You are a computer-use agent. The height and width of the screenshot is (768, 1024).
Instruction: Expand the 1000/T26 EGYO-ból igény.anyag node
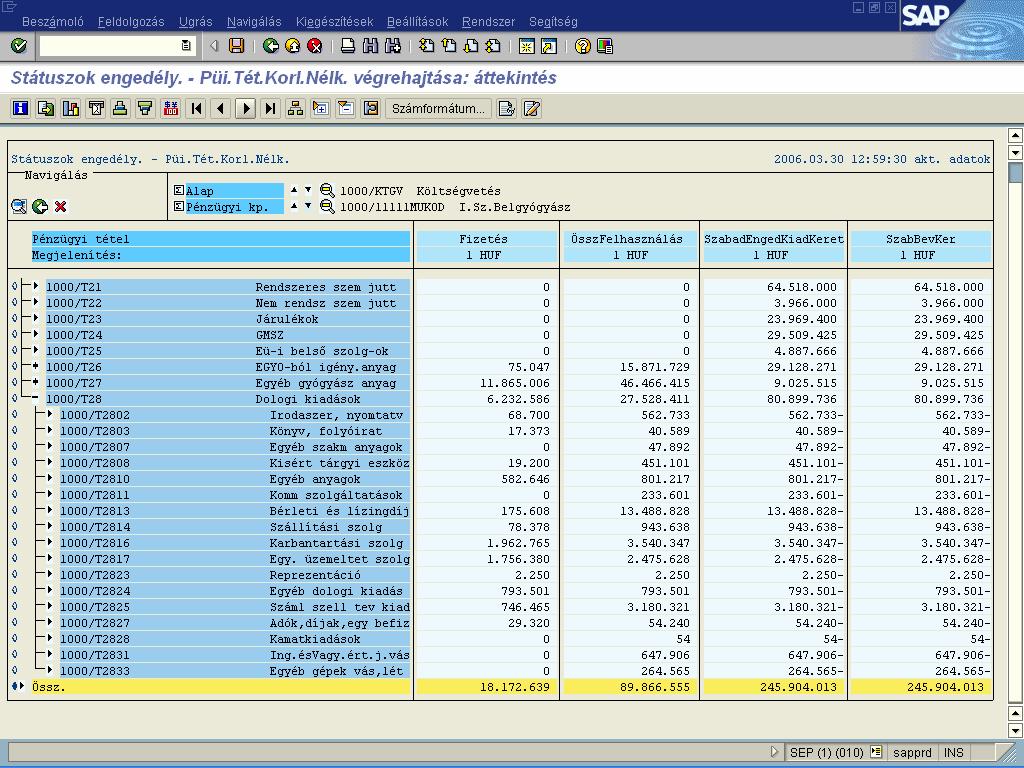tap(36, 366)
